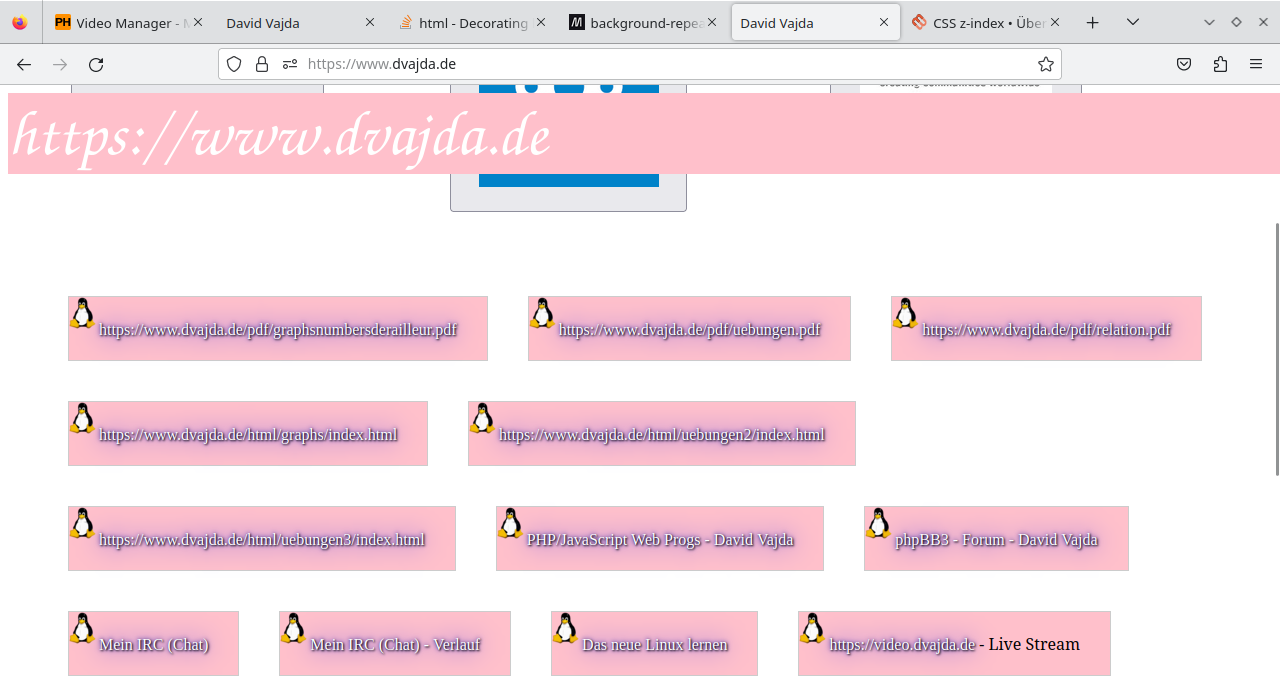1280x676 pixels.
Task: Click the penguin icon beside 'Das neue Linux lernen'
Action: [x=566, y=629]
